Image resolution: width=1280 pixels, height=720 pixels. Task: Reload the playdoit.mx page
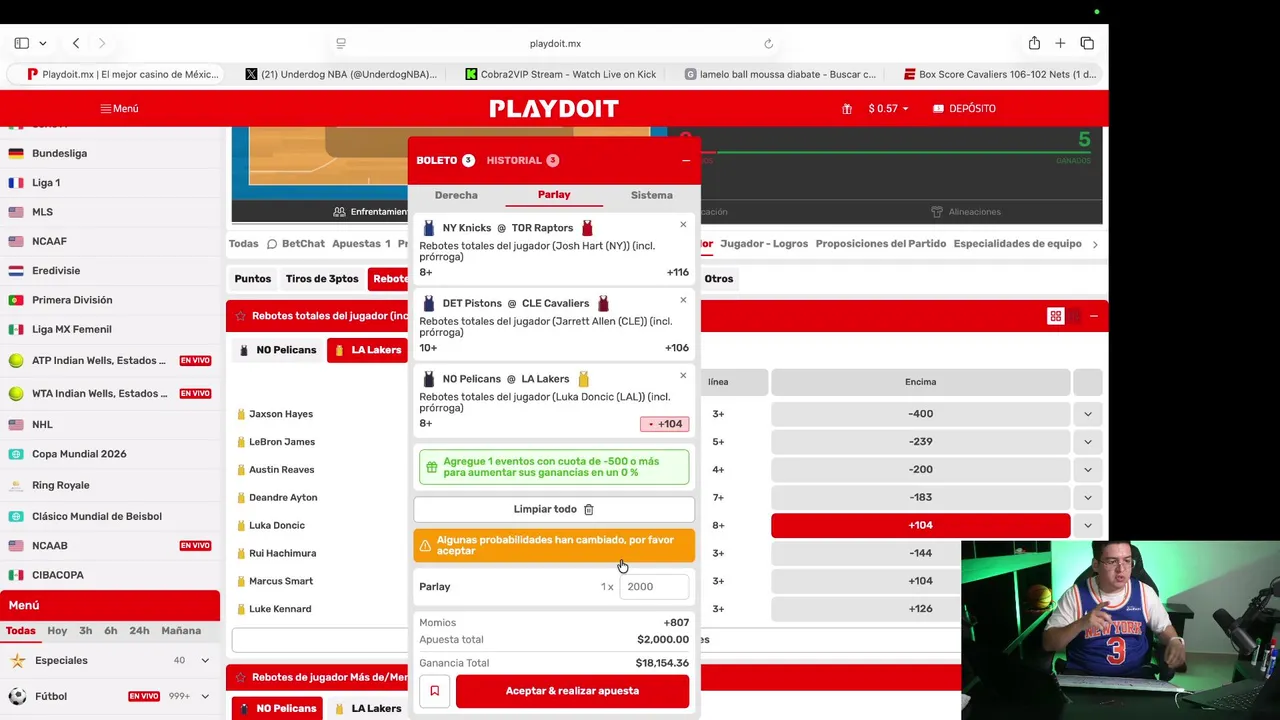(768, 43)
